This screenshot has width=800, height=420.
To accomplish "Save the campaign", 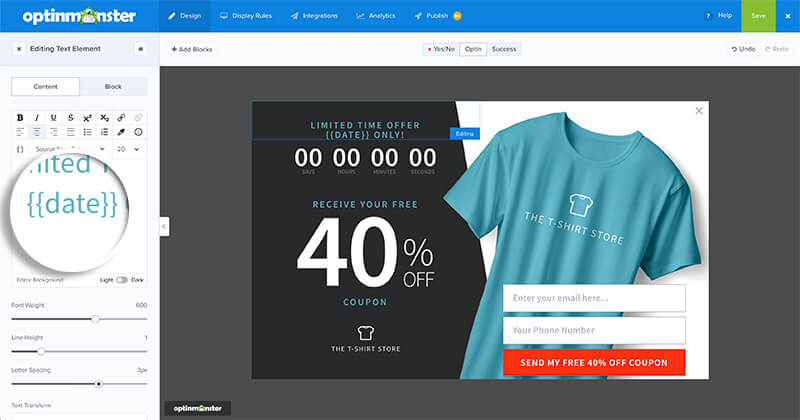I will click(758, 16).
